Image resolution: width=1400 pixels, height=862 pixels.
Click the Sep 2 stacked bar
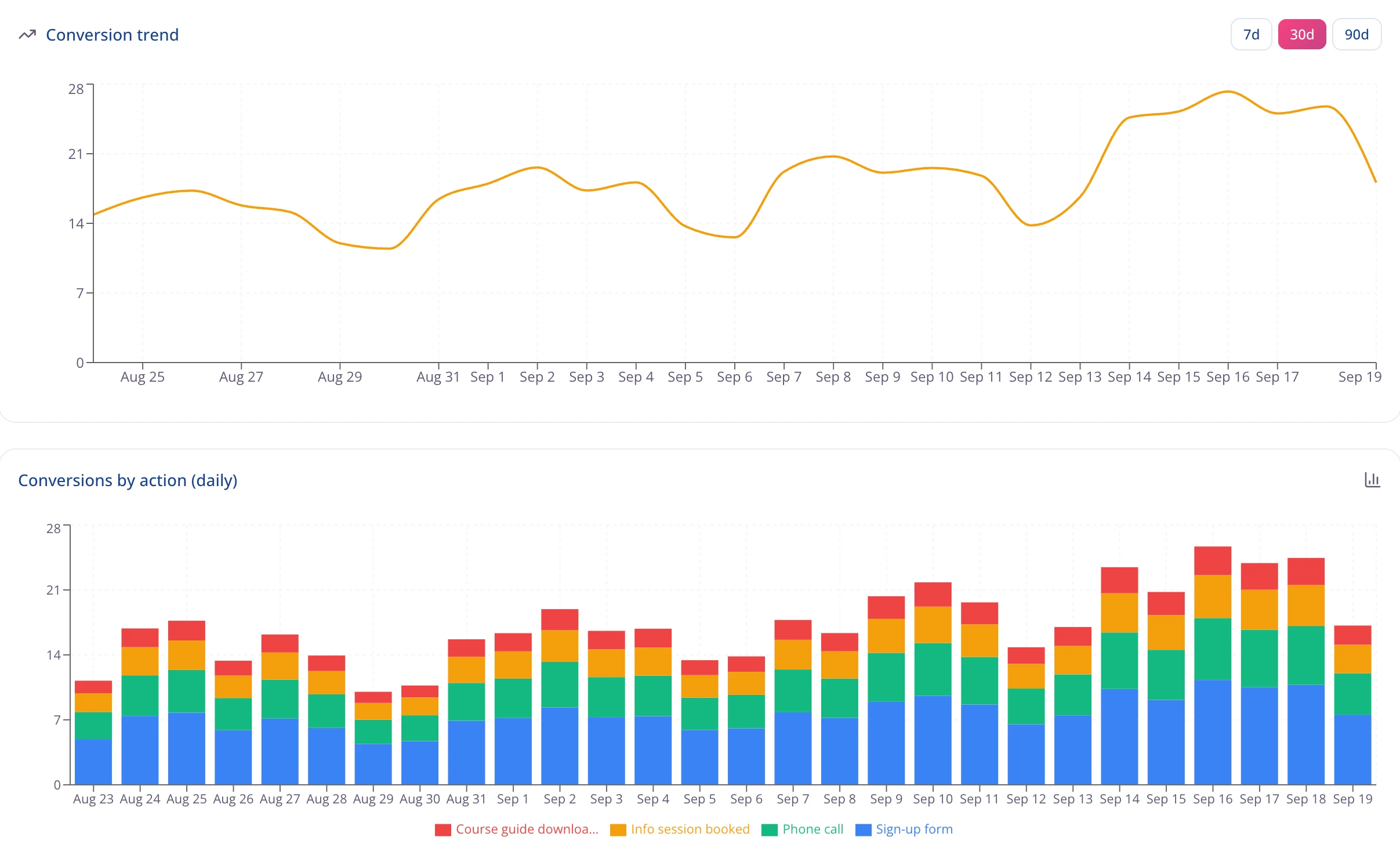[560, 697]
